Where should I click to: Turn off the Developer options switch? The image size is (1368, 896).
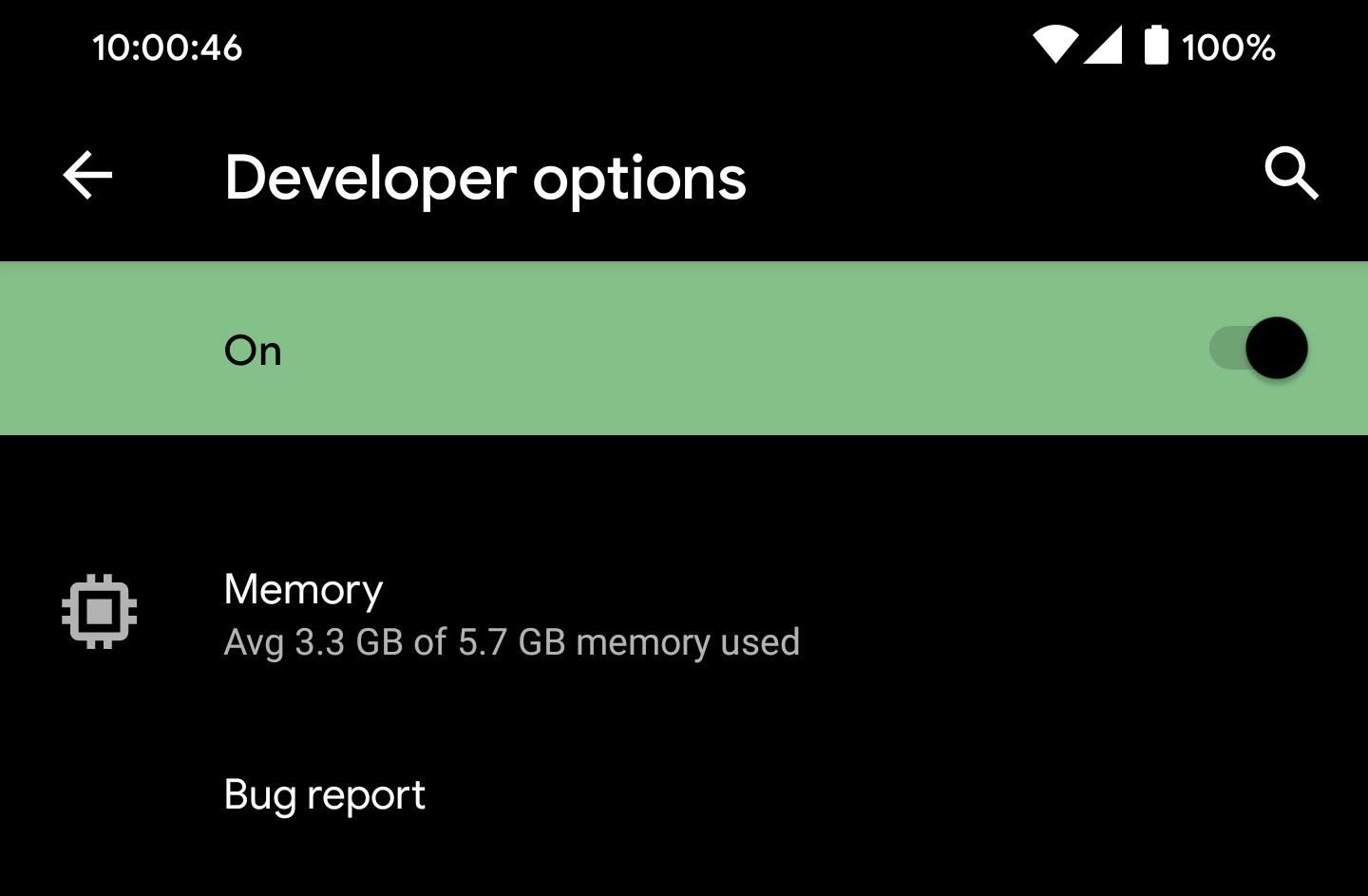(1258, 349)
